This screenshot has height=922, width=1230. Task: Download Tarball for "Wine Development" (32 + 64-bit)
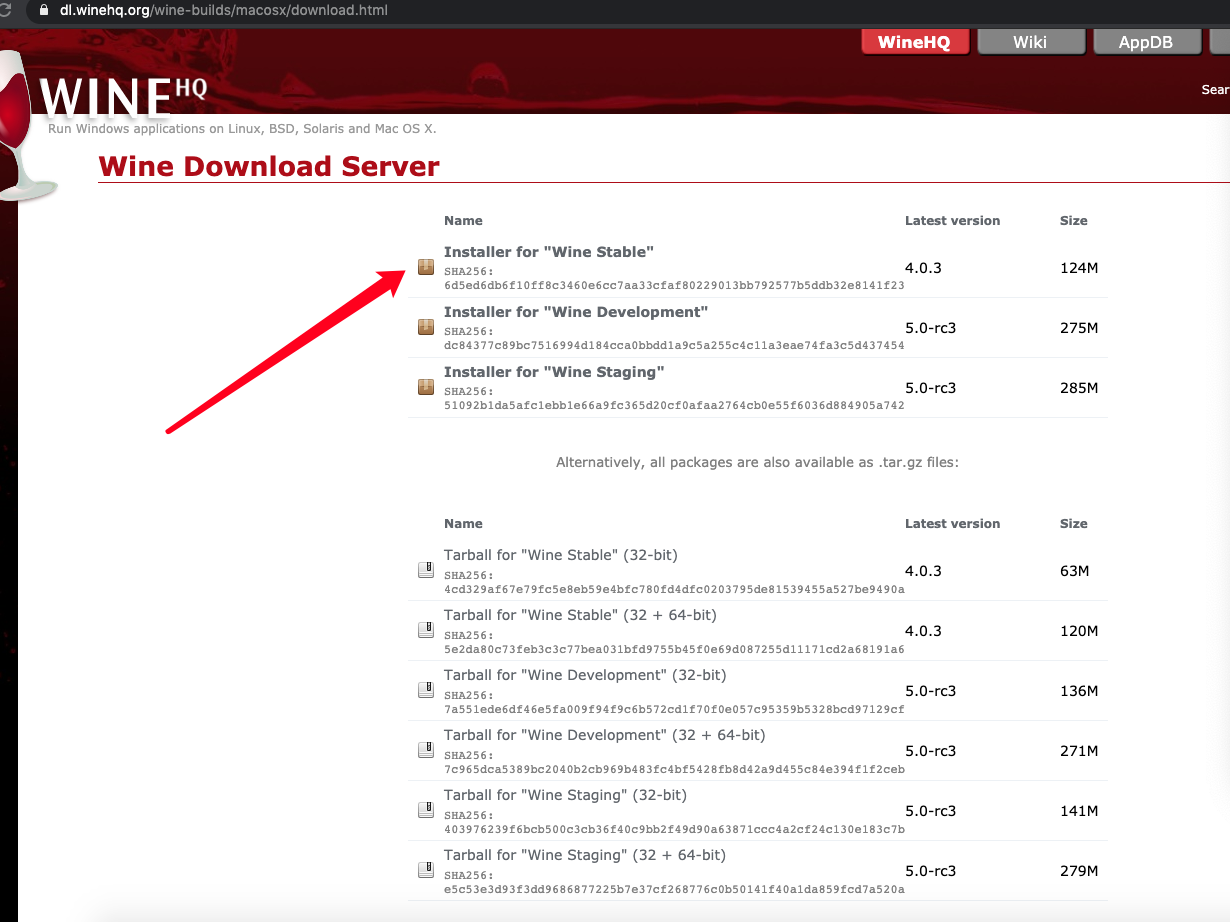(604, 735)
